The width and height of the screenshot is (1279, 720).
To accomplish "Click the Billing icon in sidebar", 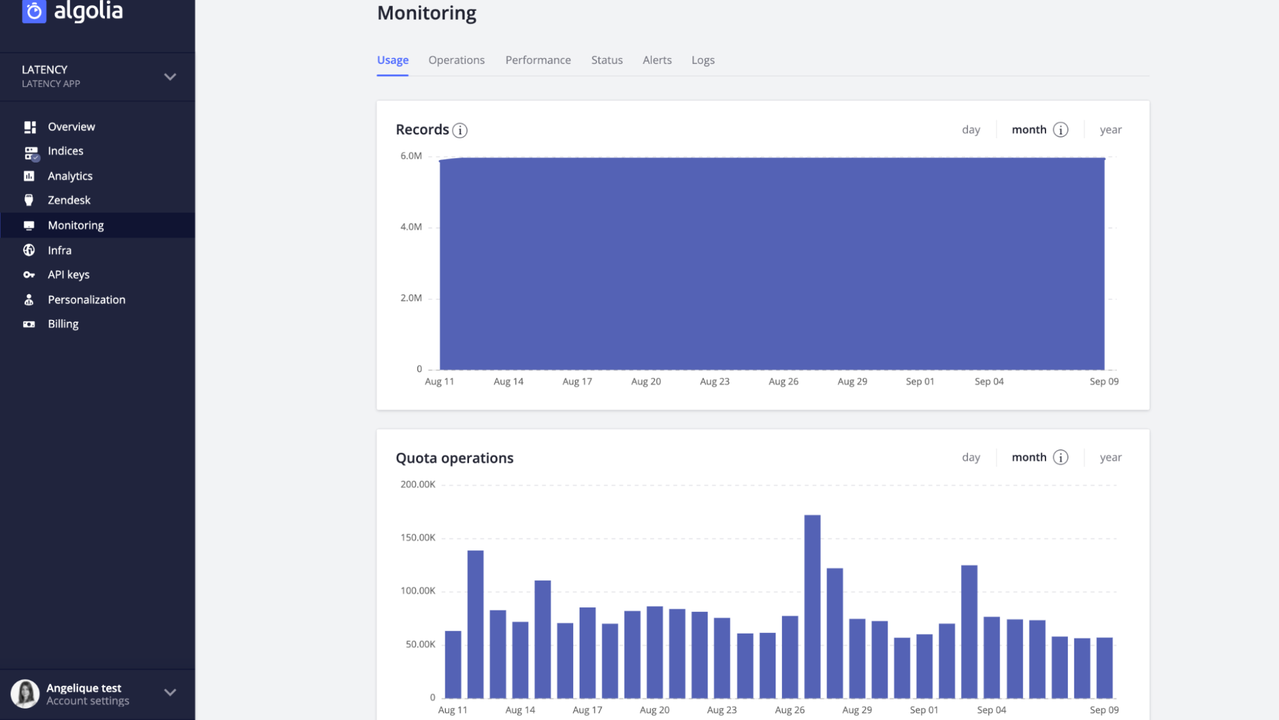I will point(29,324).
